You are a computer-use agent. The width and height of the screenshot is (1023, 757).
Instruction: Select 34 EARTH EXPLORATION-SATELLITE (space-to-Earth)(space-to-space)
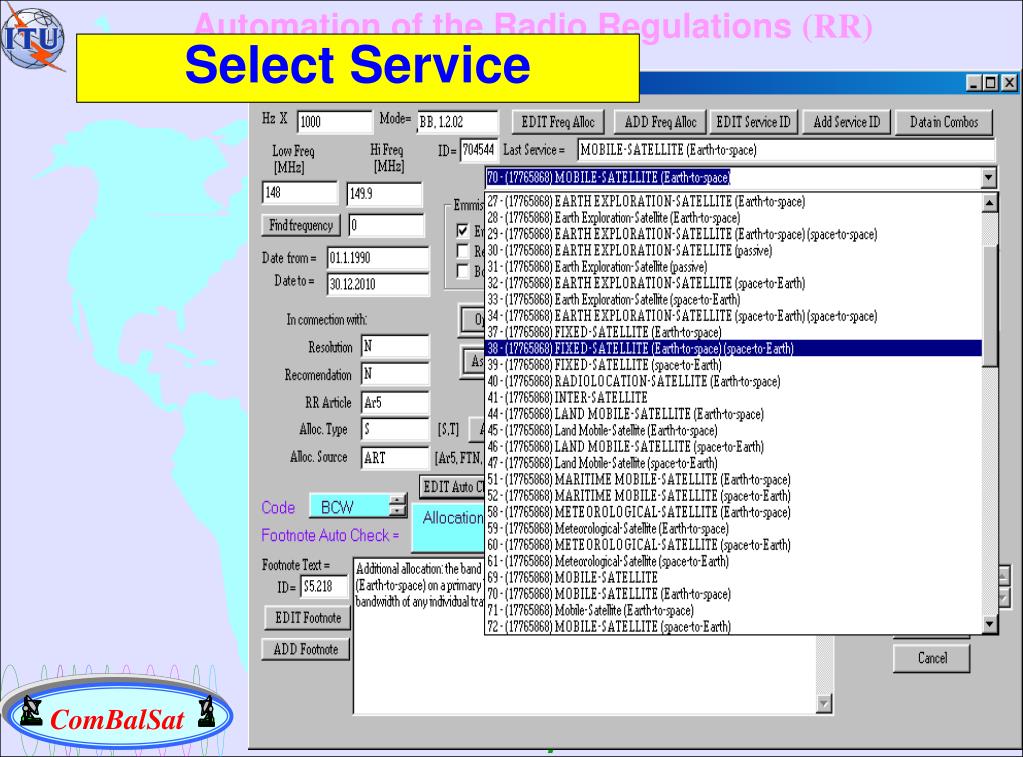(x=734, y=316)
